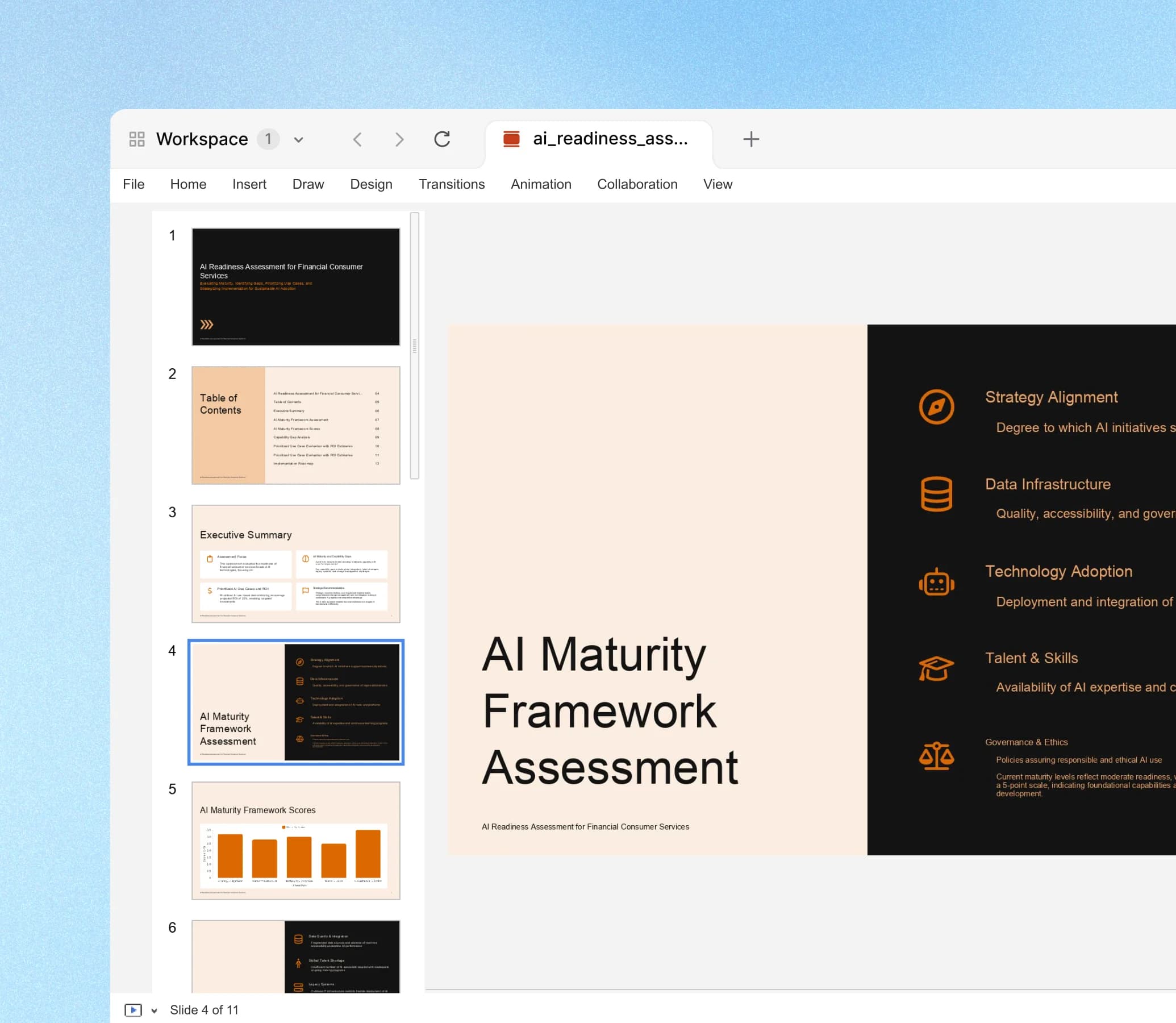
Task: Navigate back using the left arrow icon
Action: (358, 139)
